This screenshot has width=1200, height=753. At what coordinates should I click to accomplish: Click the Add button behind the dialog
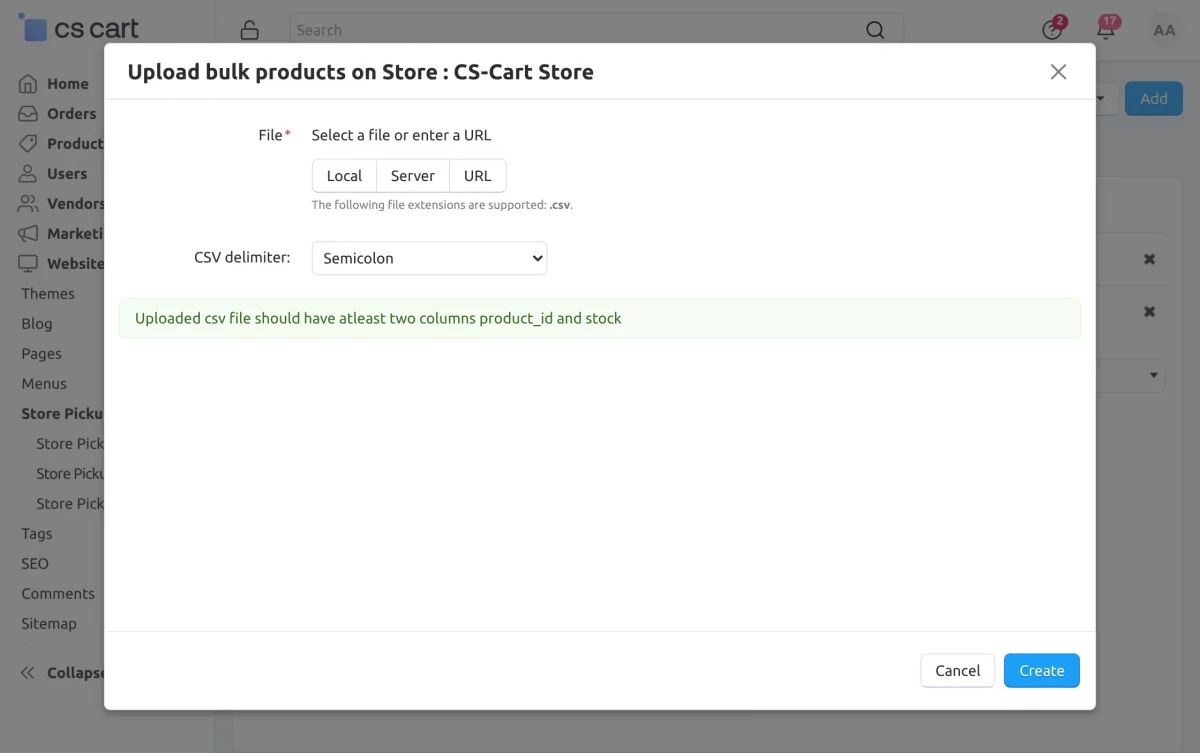pos(1154,98)
